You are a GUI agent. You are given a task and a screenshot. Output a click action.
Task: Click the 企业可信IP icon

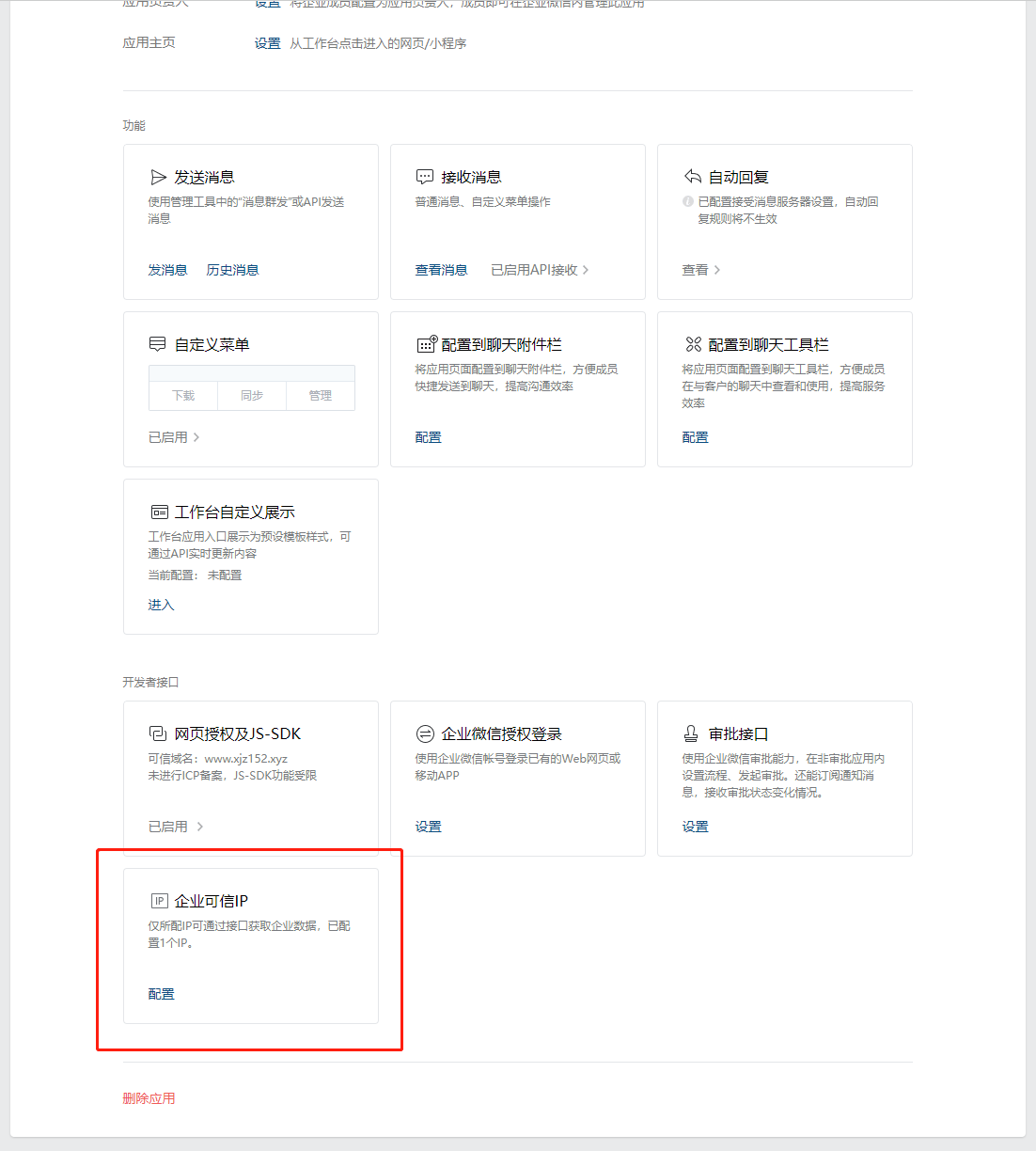pyautogui.click(x=159, y=901)
